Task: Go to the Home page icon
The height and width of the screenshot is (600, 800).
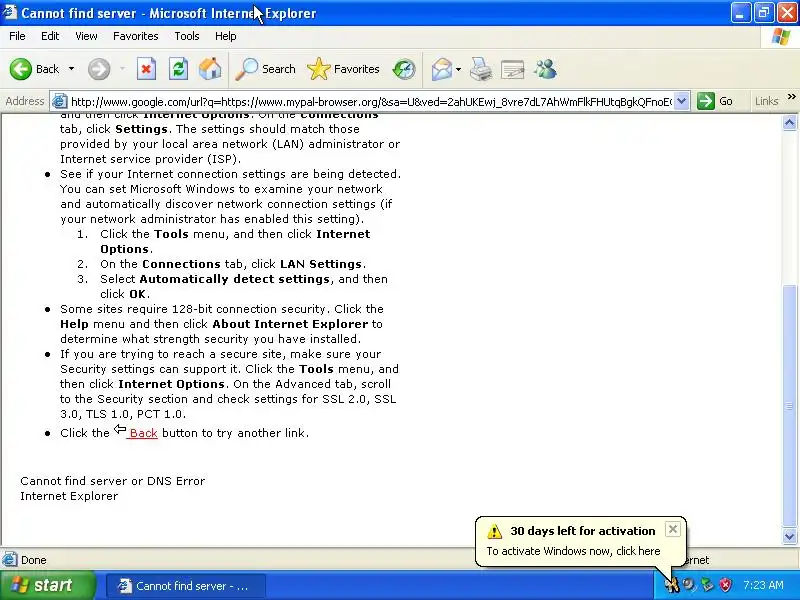Action: 210,69
